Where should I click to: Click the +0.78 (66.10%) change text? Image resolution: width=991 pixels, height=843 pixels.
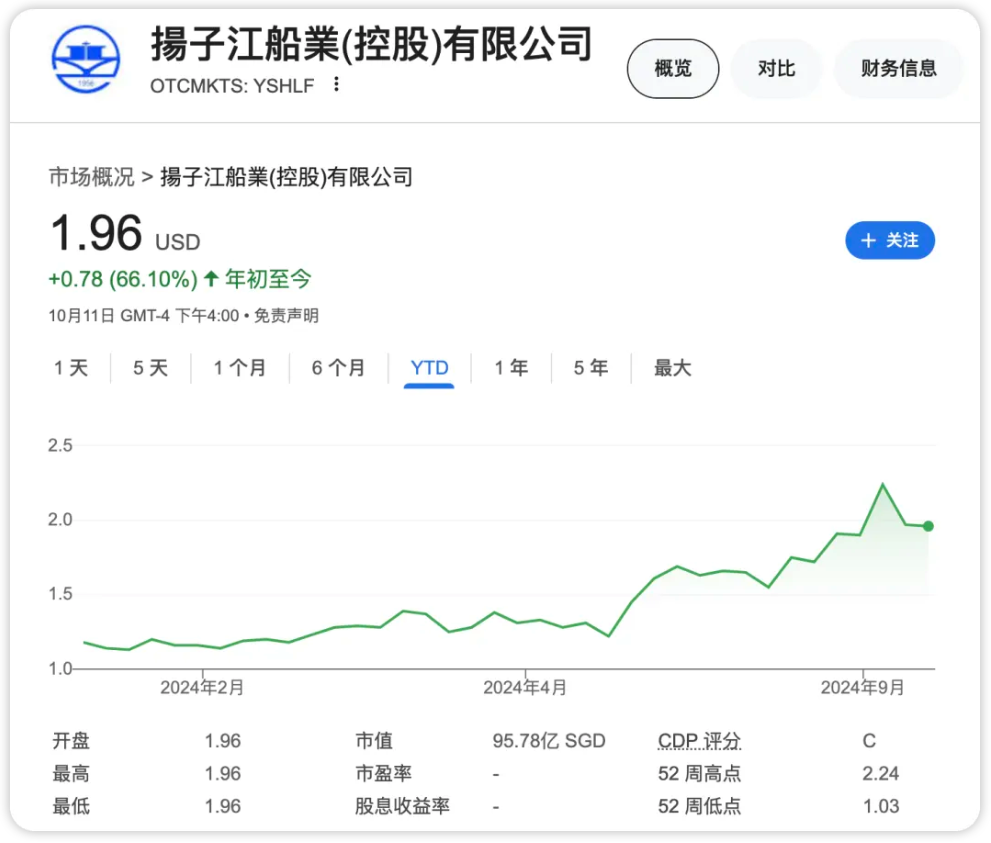pyautogui.click(x=123, y=279)
